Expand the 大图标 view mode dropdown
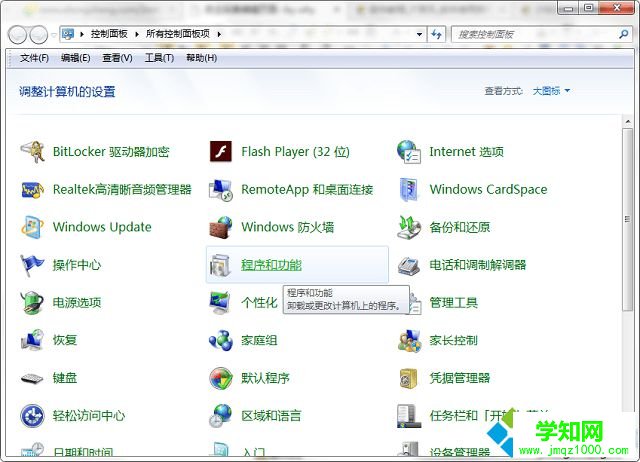The image size is (640, 462). (567, 91)
